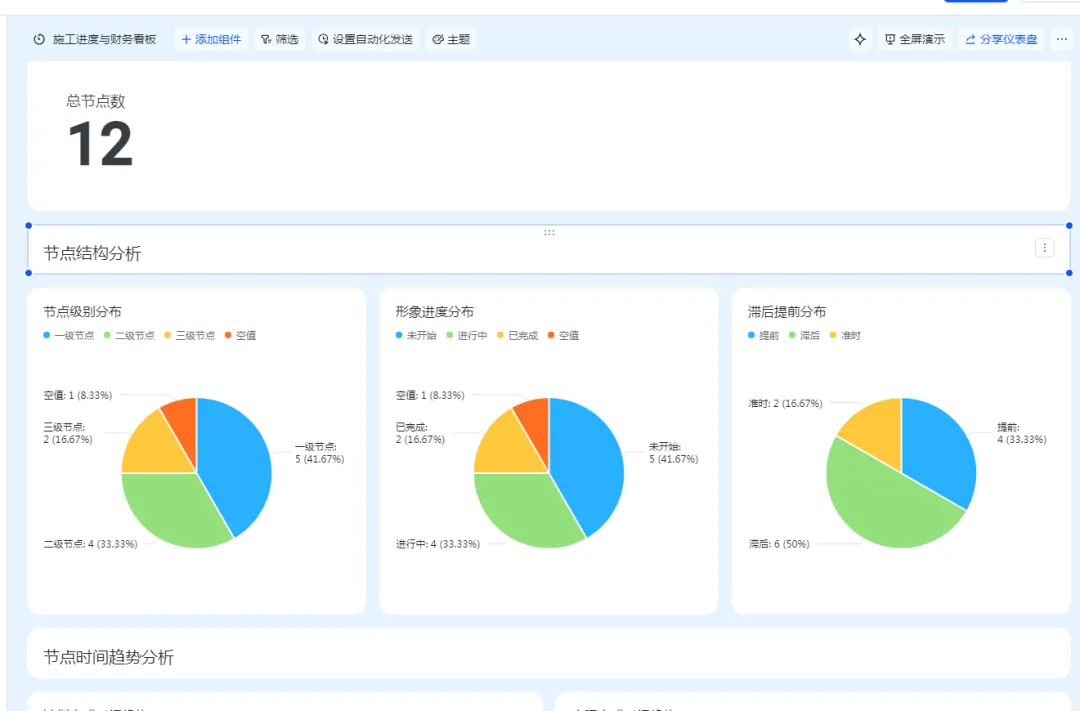Click the dashboard history clock icon

point(39,39)
